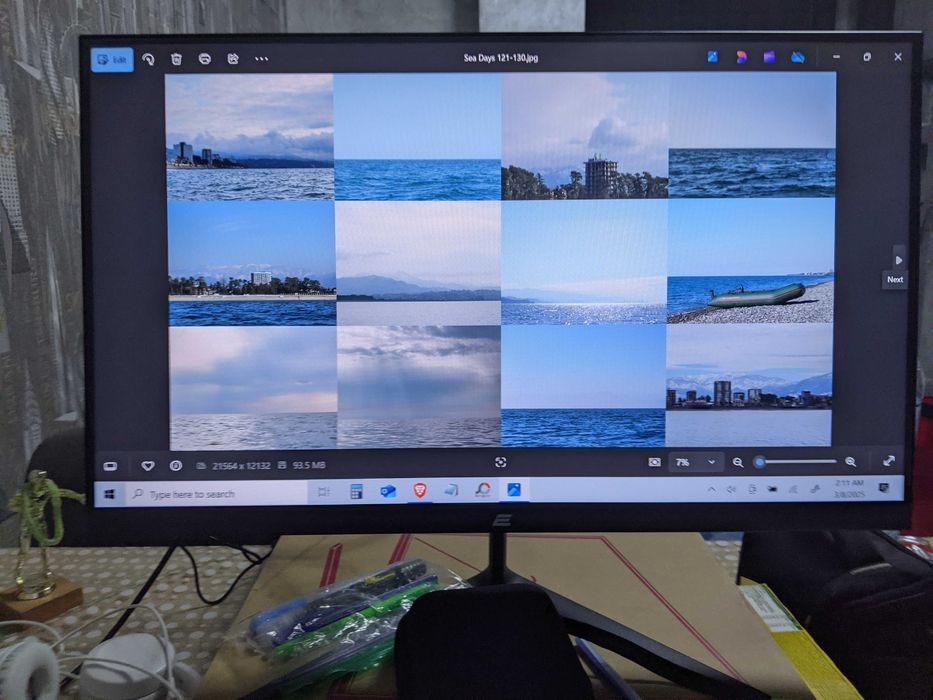Open the Edit image button
The width and height of the screenshot is (933, 700).
click(112, 60)
